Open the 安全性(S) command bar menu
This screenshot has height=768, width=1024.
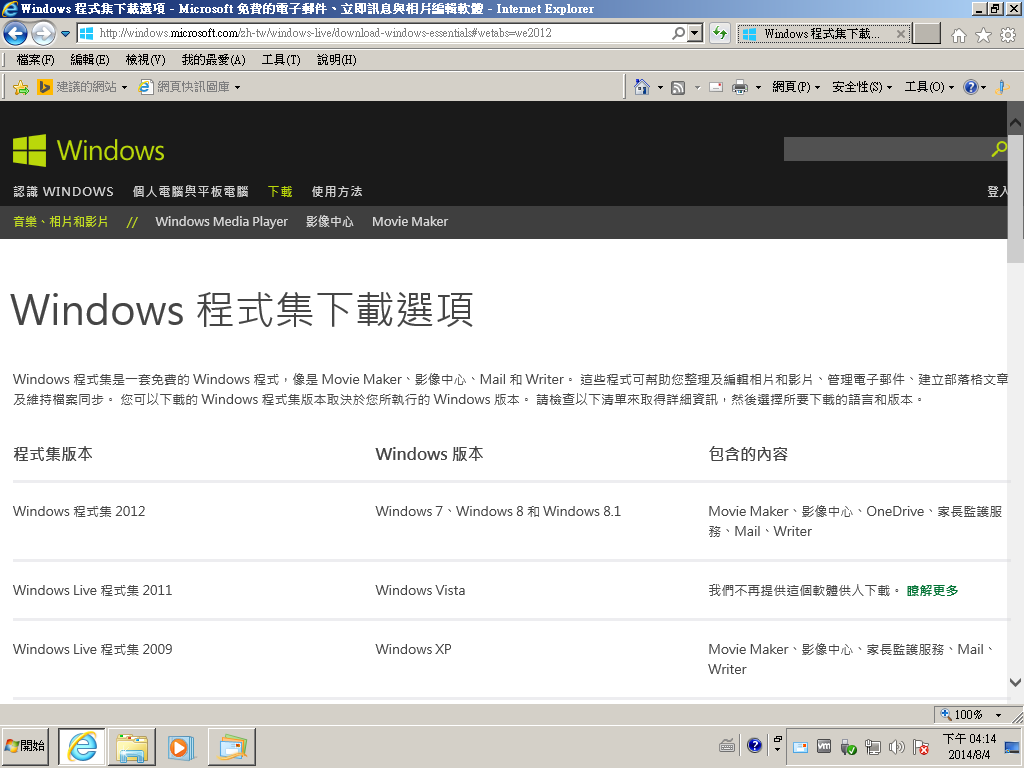point(861,87)
